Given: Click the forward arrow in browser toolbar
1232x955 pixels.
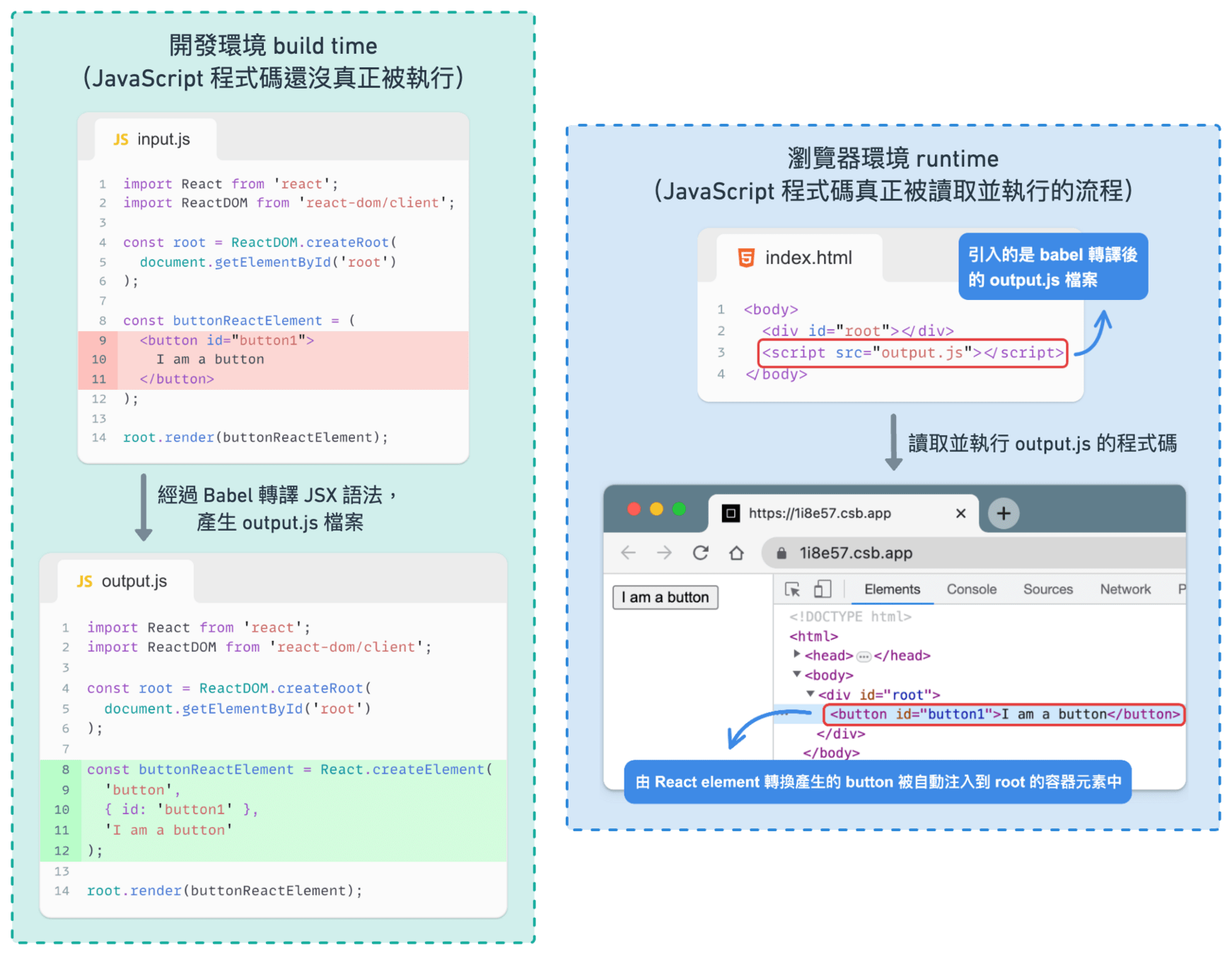Looking at the screenshot, I should coord(664,552).
